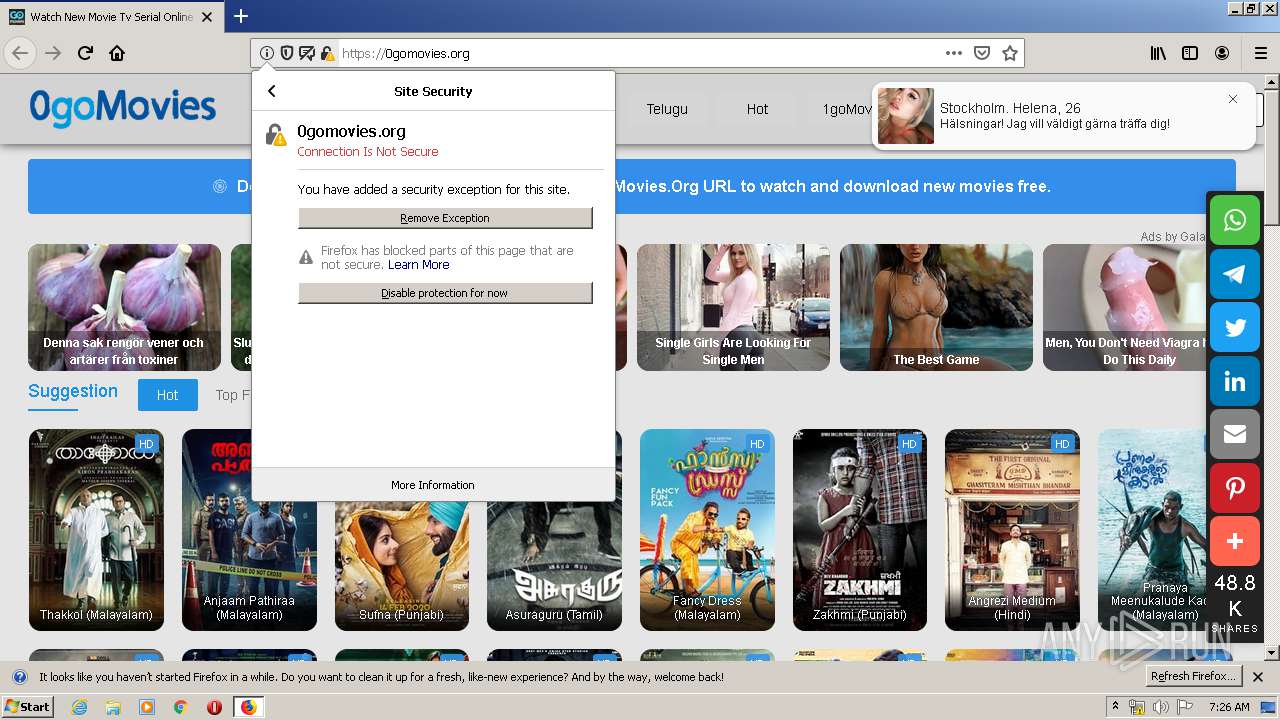Click Remove Exception button
This screenshot has width=1280, height=720.
[445, 218]
